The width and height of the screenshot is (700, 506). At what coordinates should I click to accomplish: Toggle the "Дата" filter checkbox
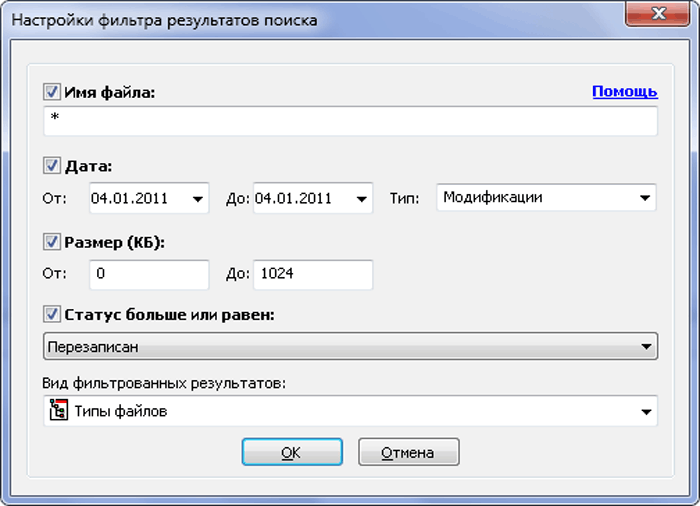pos(52,166)
